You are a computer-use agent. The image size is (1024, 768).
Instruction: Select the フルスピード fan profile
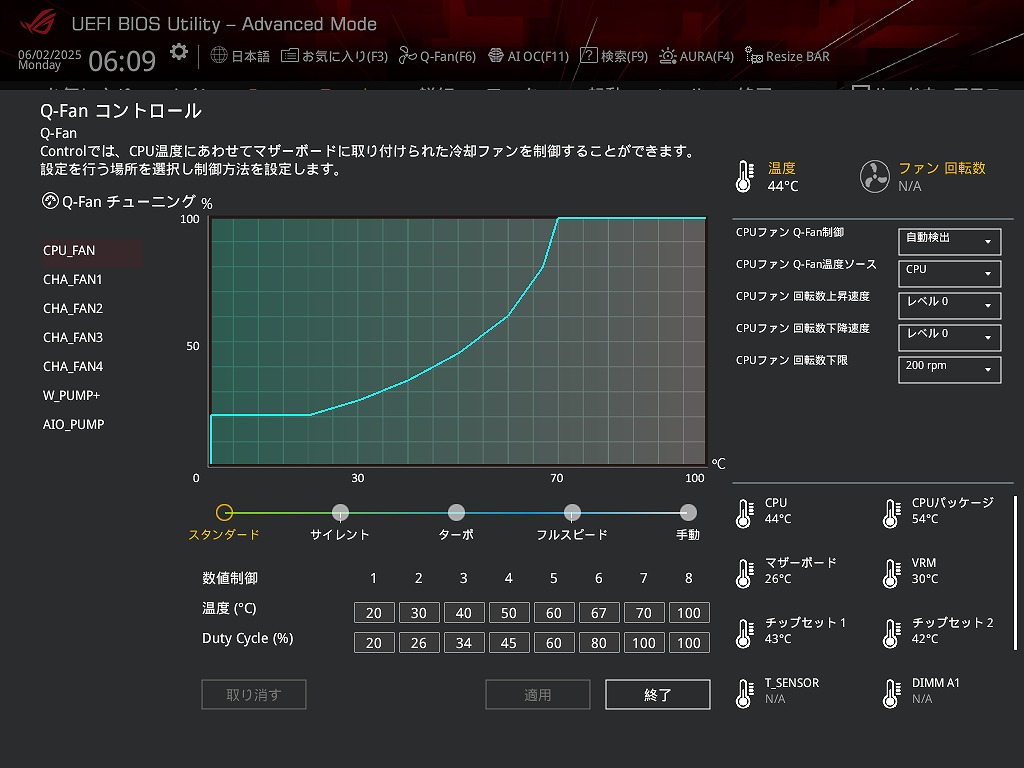click(x=572, y=513)
